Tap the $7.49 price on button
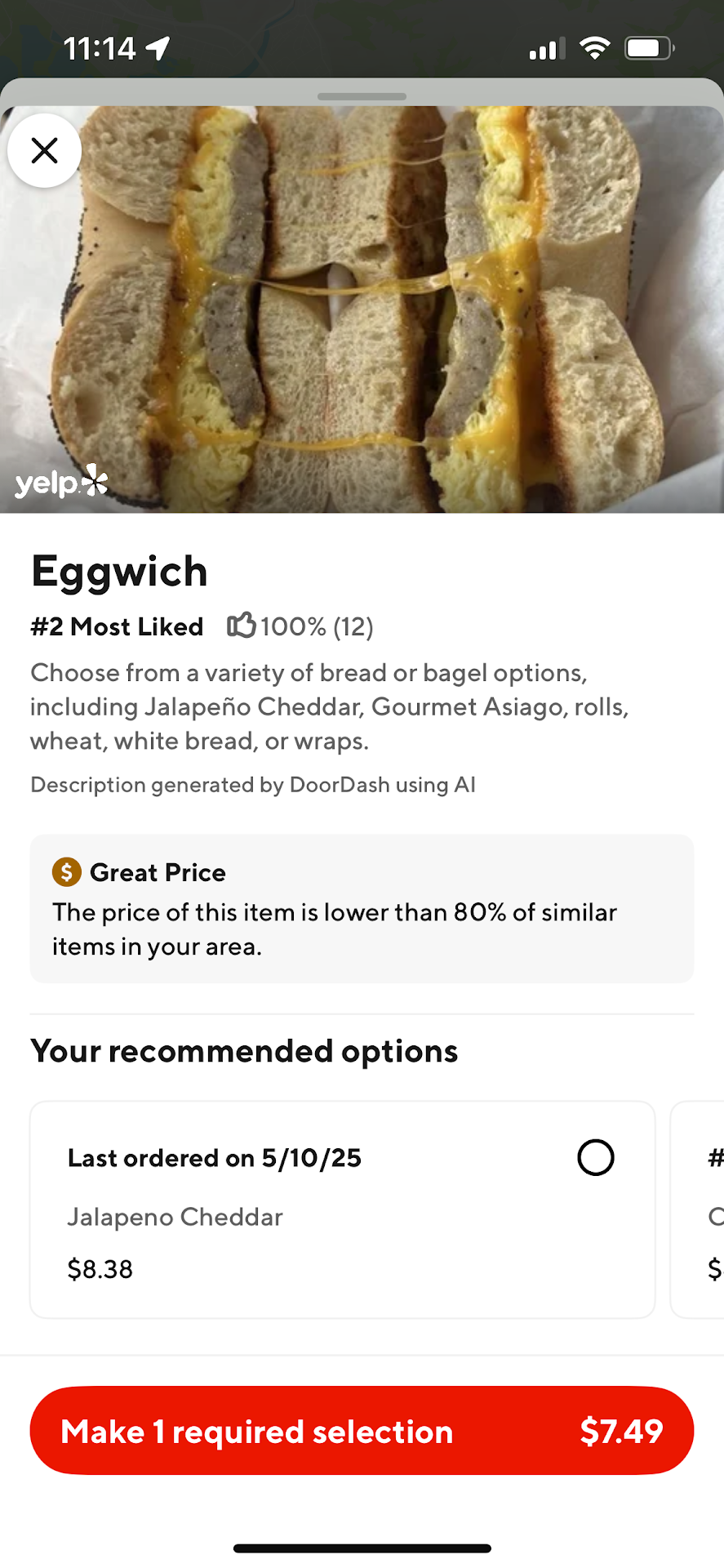724x1568 pixels. coord(621,1431)
